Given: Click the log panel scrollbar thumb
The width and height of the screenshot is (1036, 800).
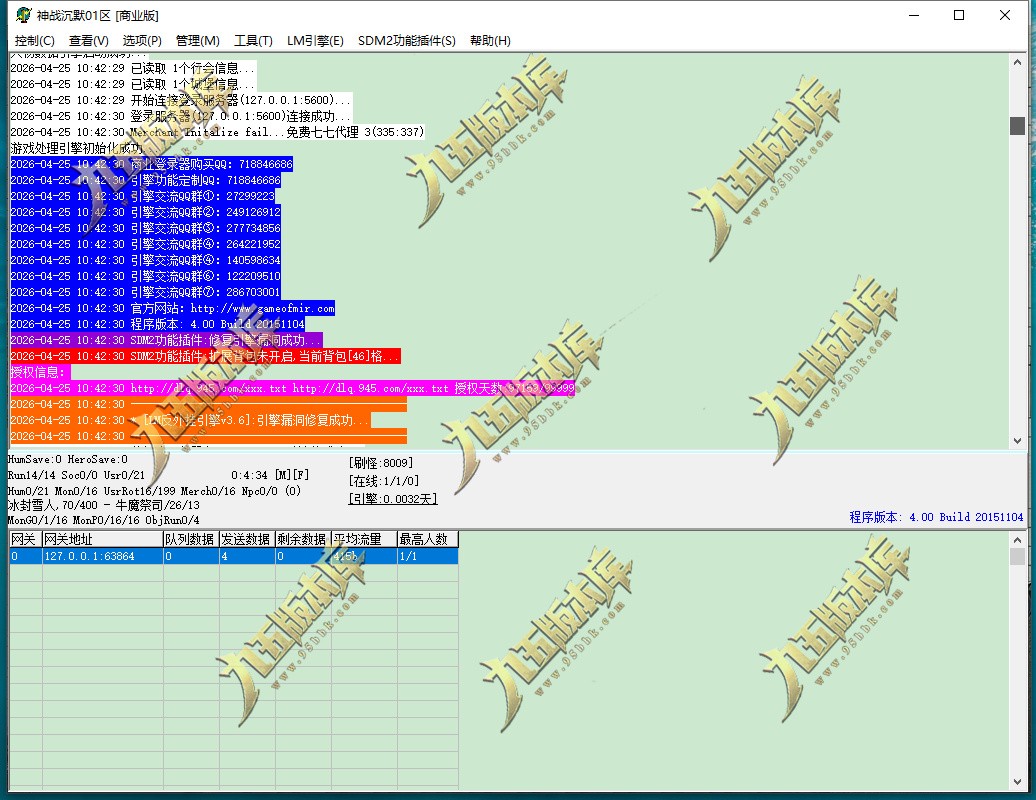Looking at the screenshot, I should [1017, 126].
